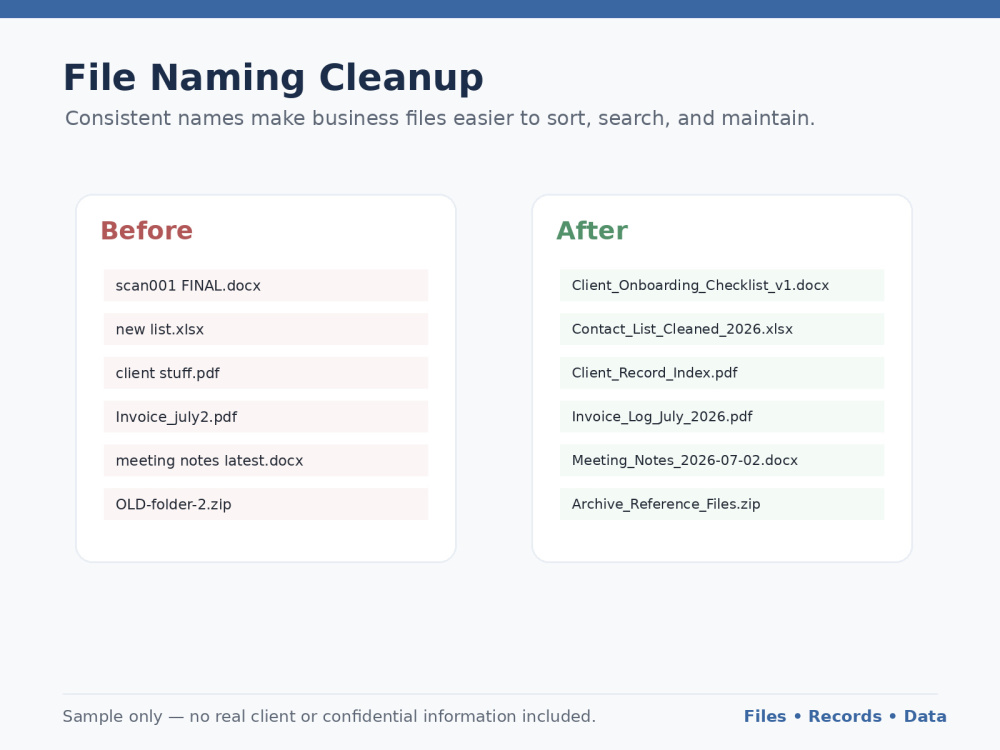Screen dimensions: 1000x750
Task: Select Client_Onboarding_Checklist_v1.docx
Action: click(x=722, y=285)
